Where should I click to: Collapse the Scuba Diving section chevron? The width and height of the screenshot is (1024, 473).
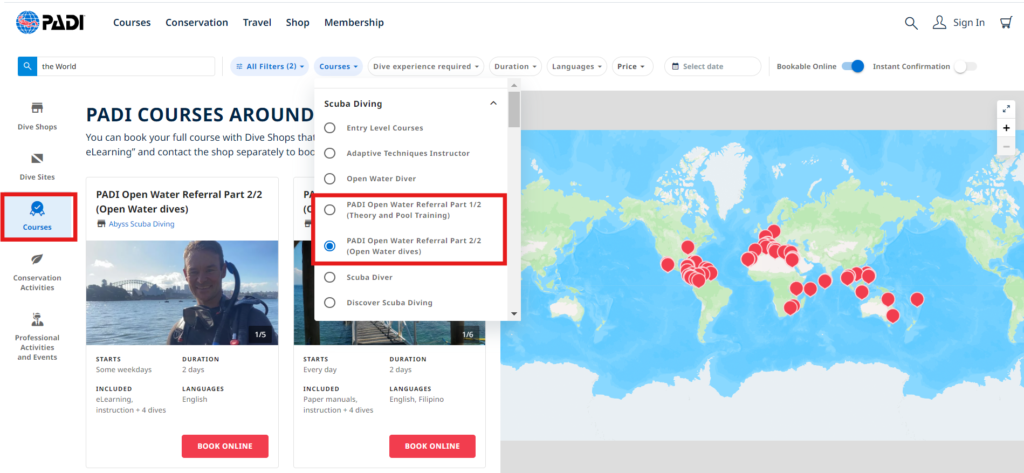pos(493,103)
